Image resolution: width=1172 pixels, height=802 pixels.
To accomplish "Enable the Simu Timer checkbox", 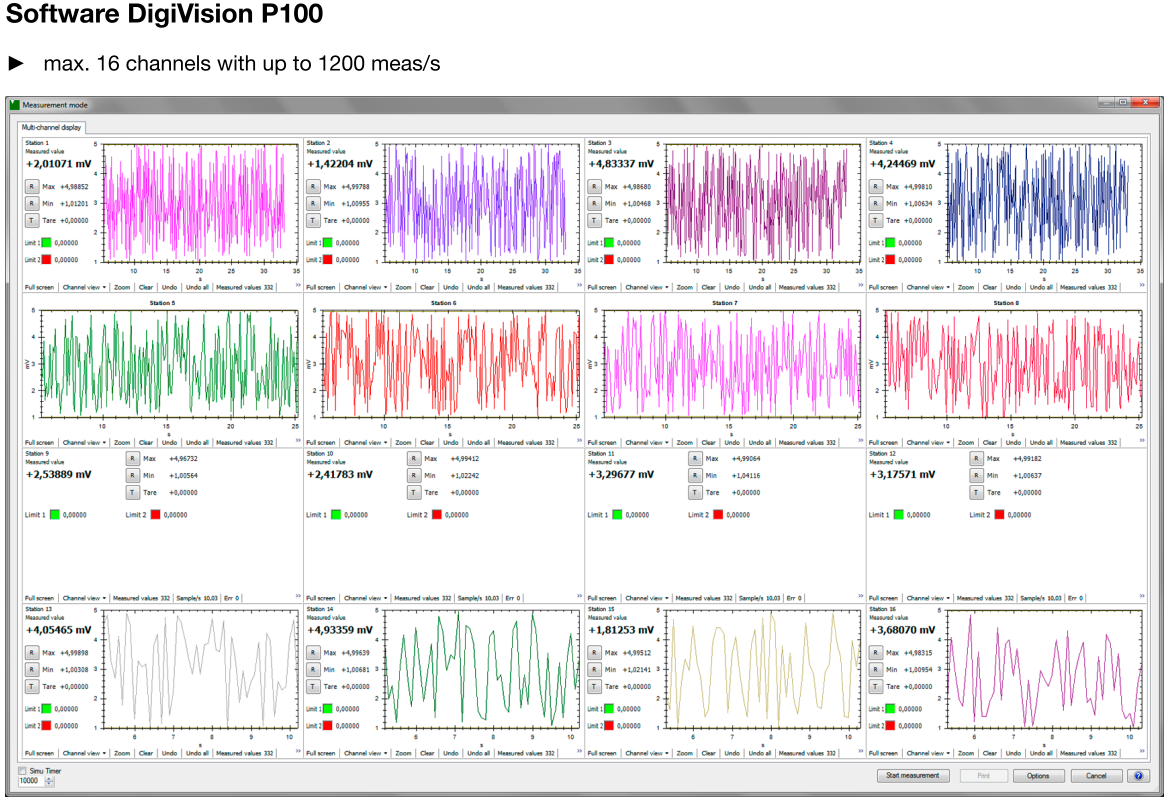I will point(23,771).
